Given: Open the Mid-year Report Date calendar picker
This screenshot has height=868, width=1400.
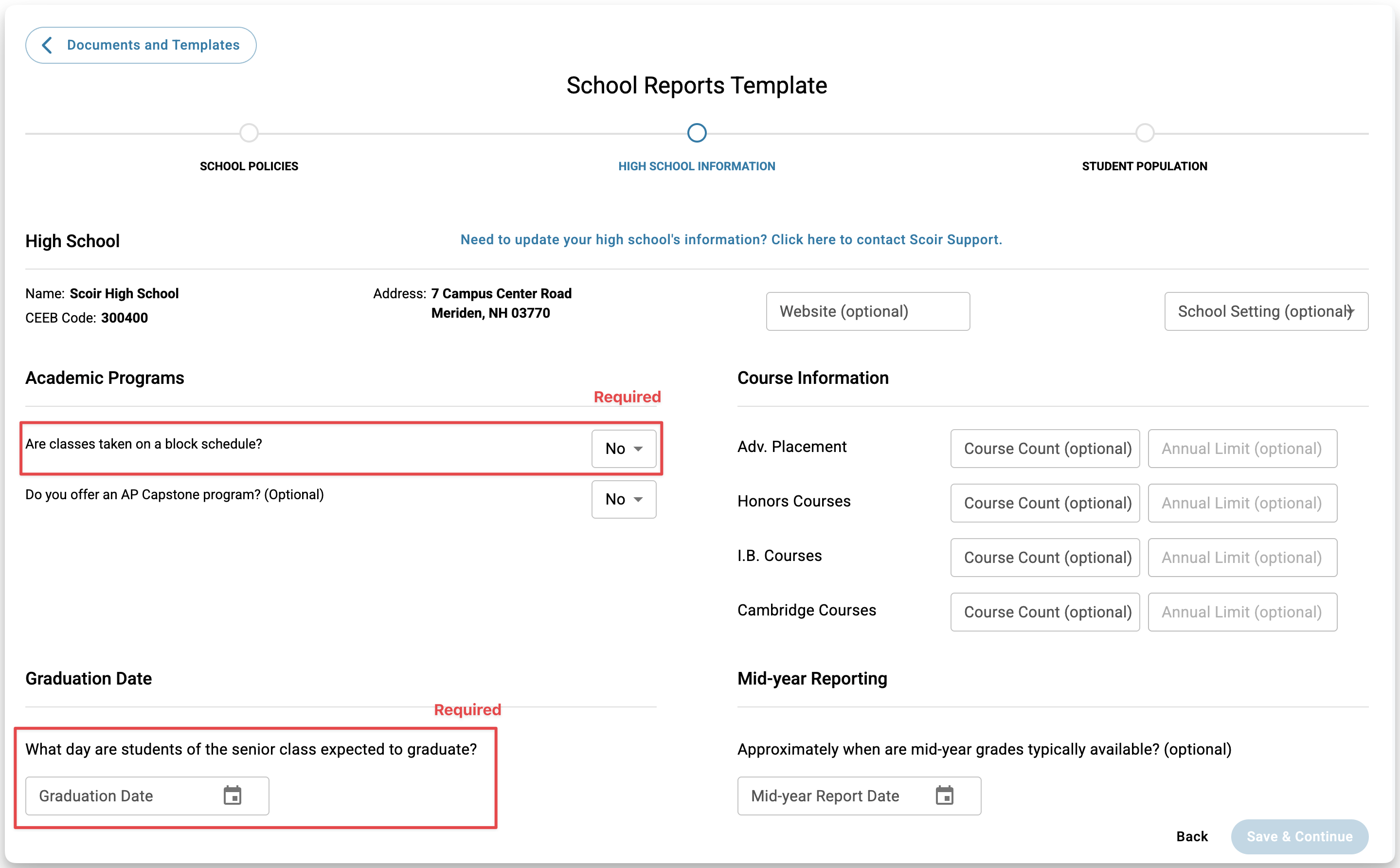Looking at the screenshot, I should pyautogui.click(x=944, y=796).
